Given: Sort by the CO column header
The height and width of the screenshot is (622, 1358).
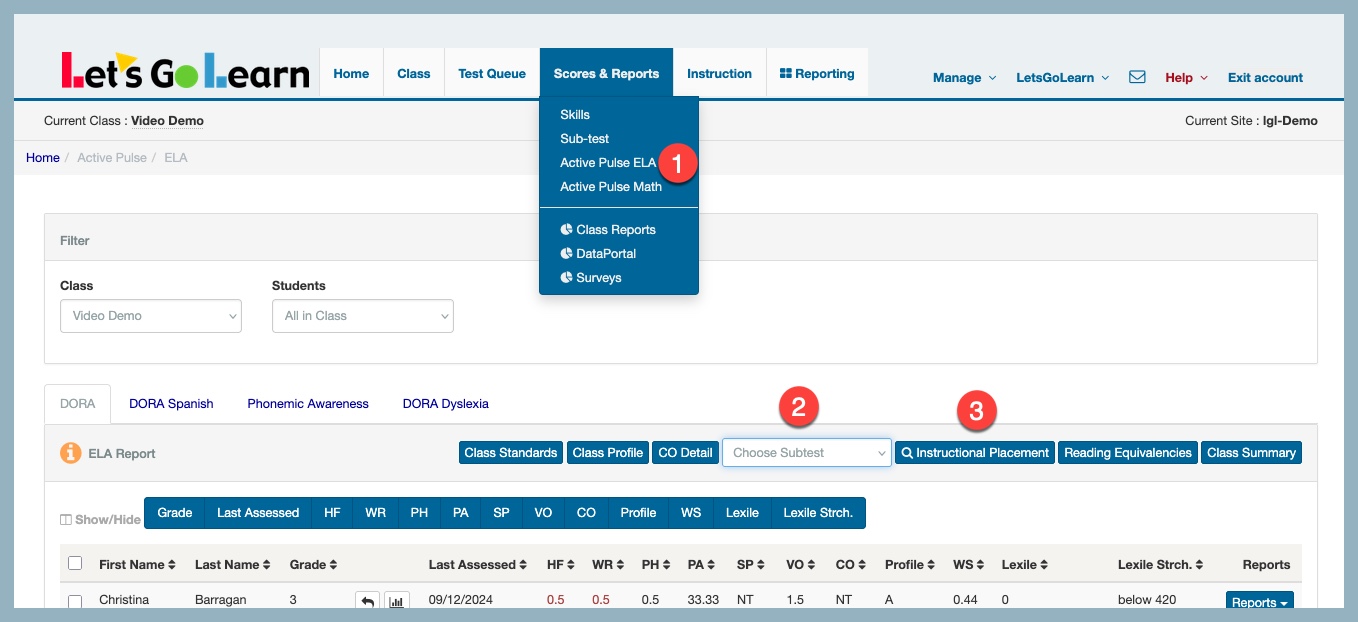Looking at the screenshot, I should (x=851, y=565).
